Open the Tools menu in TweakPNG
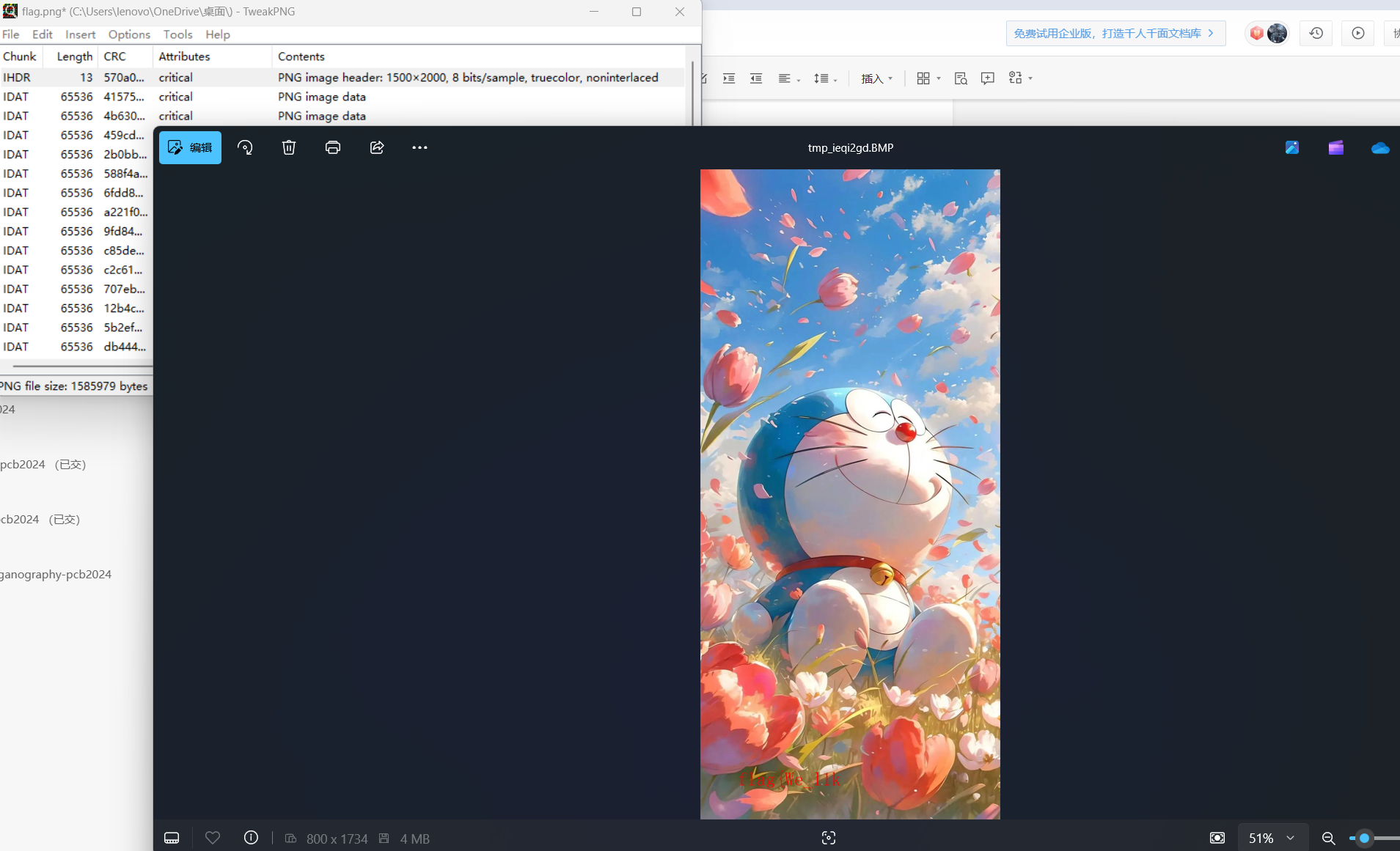Image resolution: width=1400 pixels, height=851 pixels. click(x=177, y=34)
